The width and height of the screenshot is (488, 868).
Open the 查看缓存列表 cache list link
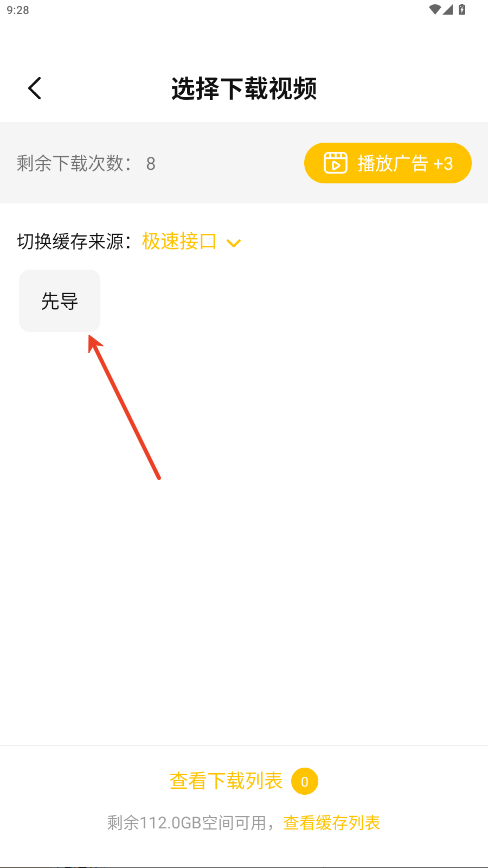(332, 823)
